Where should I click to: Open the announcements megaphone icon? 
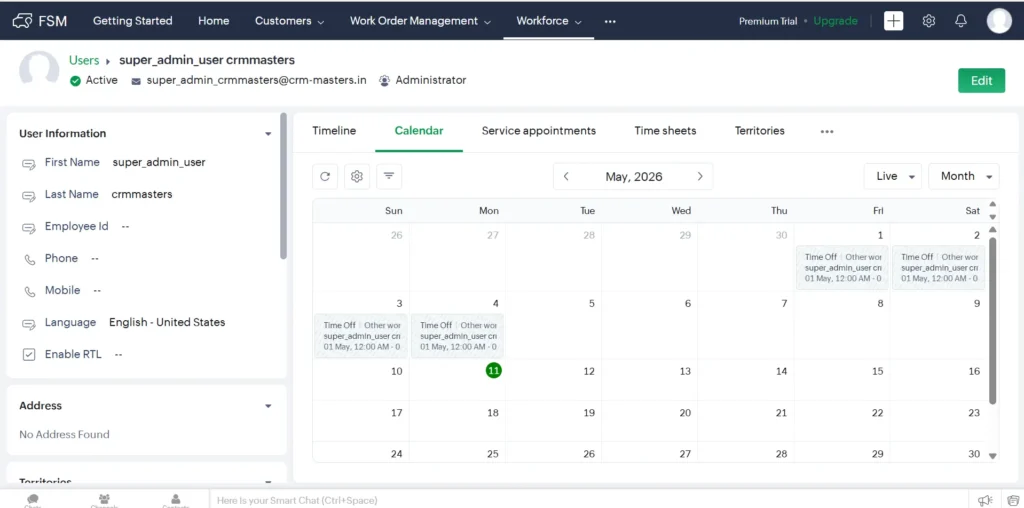point(985,500)
